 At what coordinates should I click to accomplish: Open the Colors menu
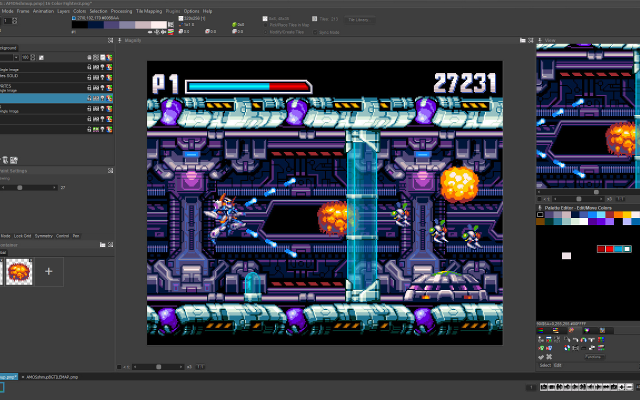[x=80, y=11]
